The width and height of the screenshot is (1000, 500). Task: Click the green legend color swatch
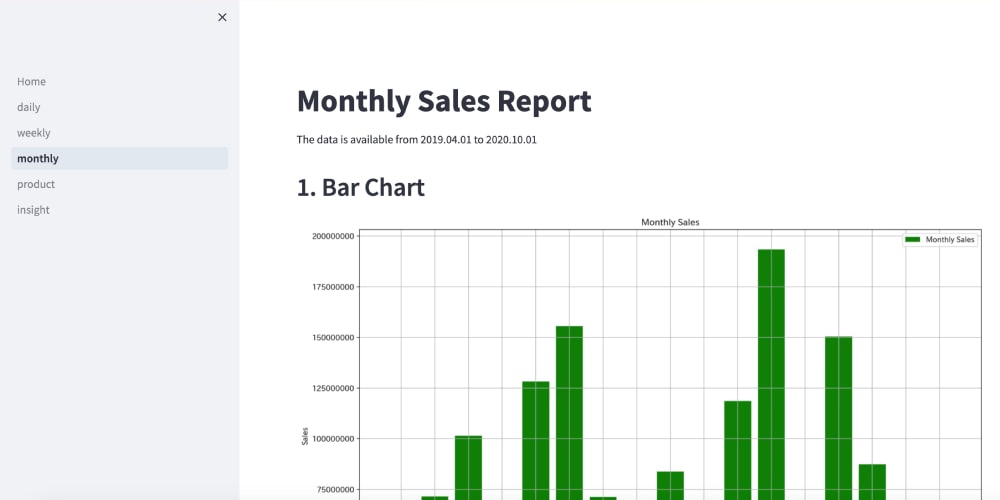click(x=912, y=240)
